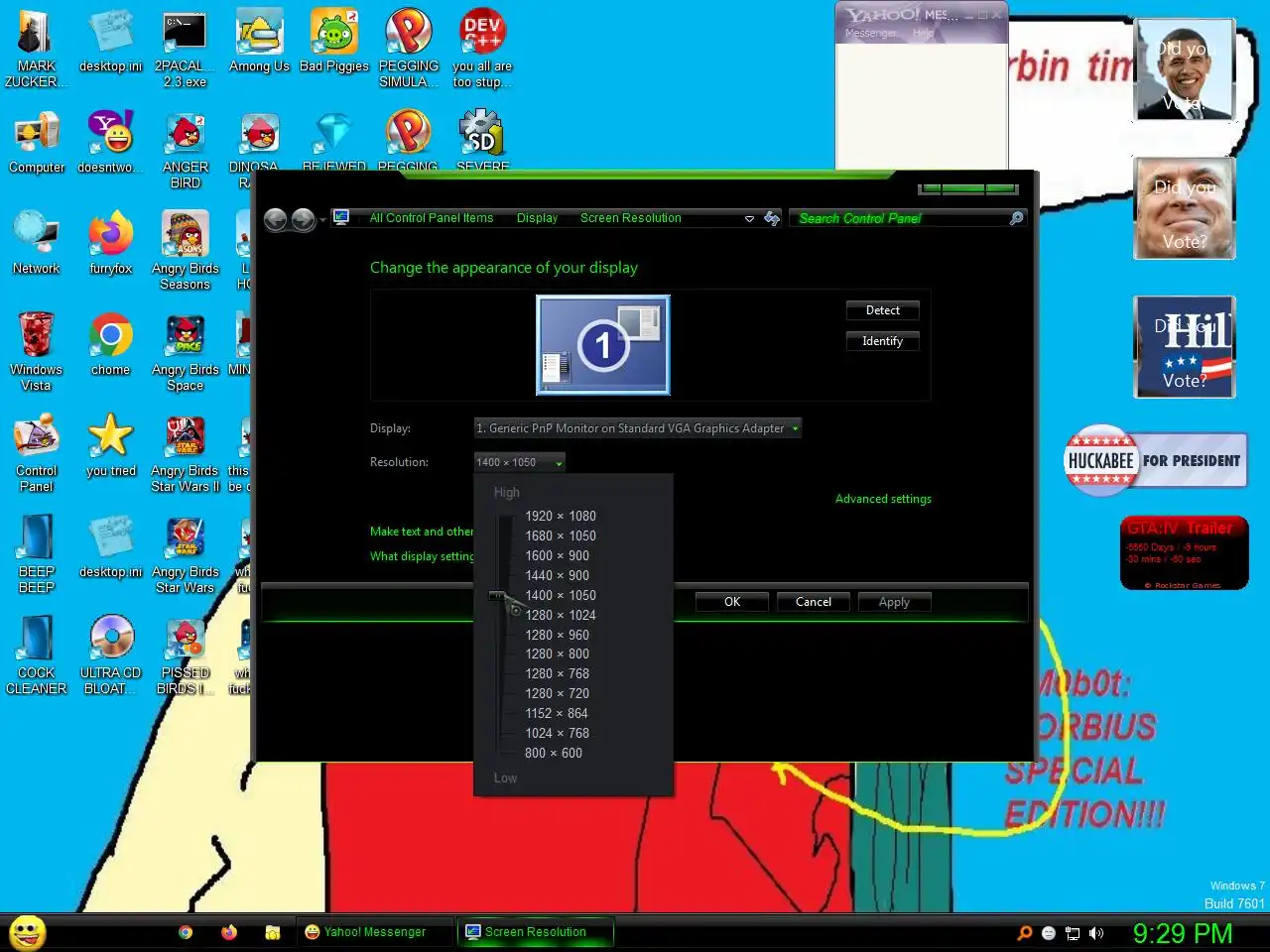
Task: Open the PEGGING SIMULA desktop icon
Action: pyautogui.click(x=409, y=49)
